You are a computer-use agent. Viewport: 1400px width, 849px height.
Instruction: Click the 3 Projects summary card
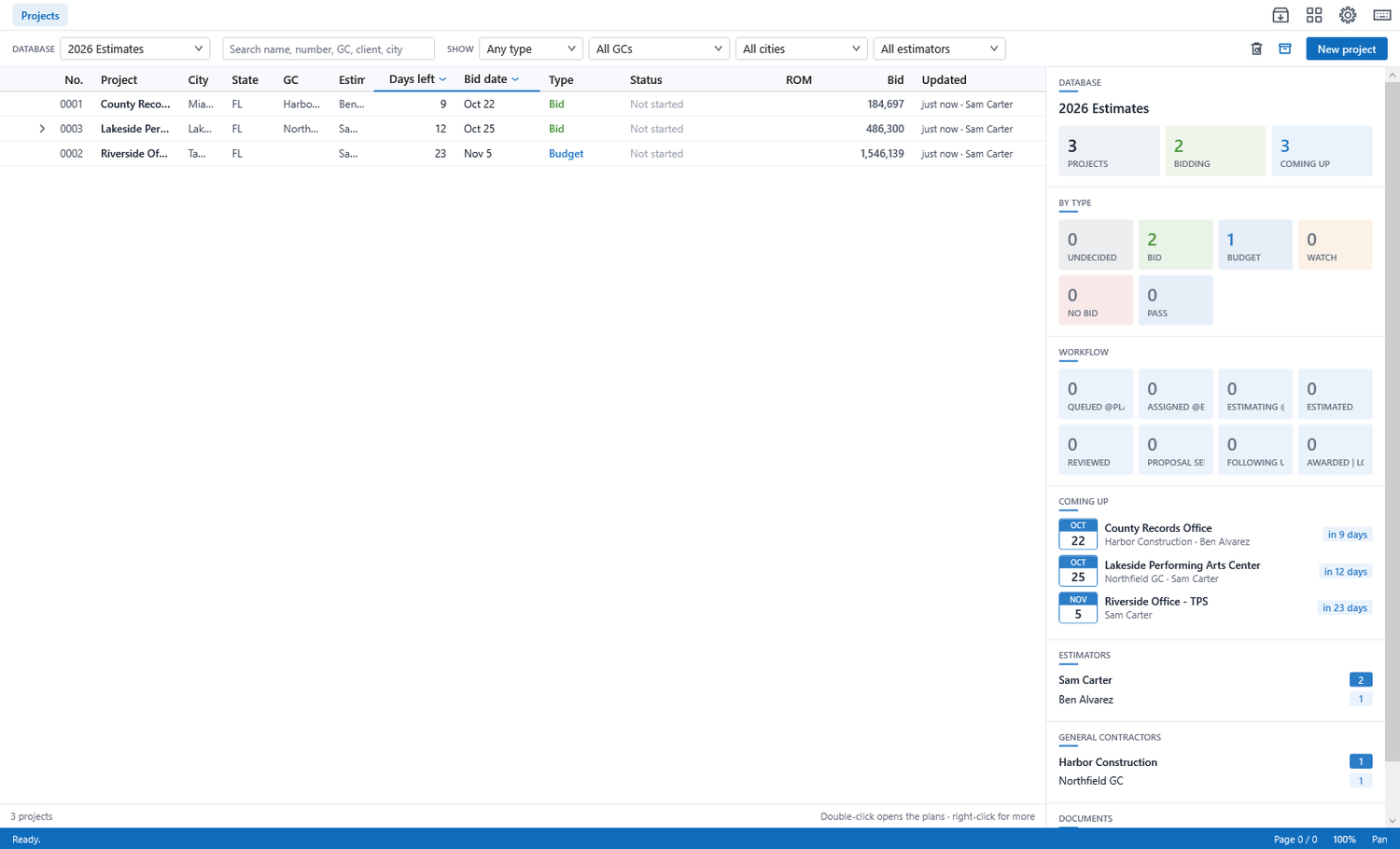pyautogui.click(x=1109, y=151)
